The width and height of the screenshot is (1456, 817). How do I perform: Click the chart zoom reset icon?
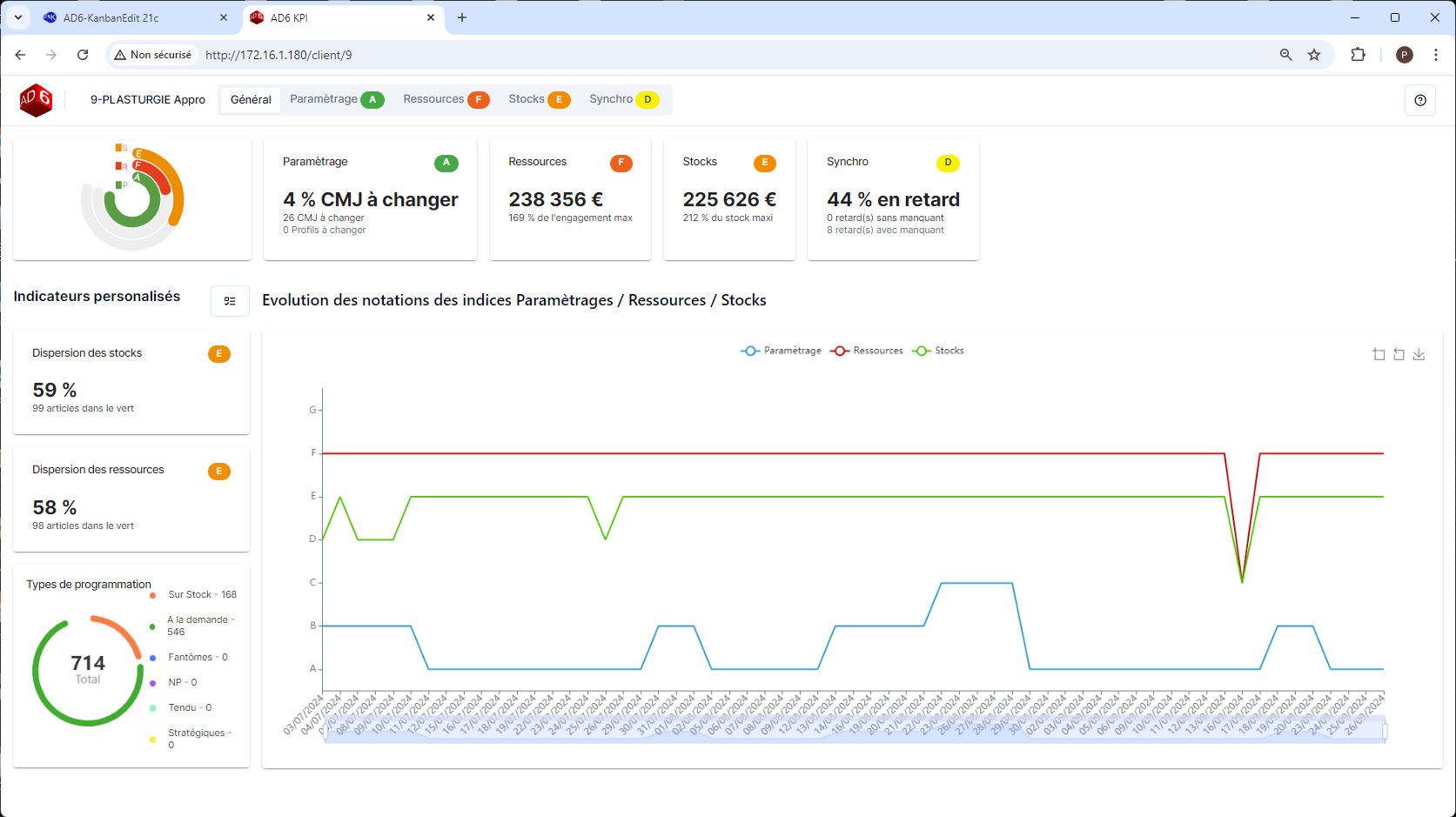click(1399, 354)
